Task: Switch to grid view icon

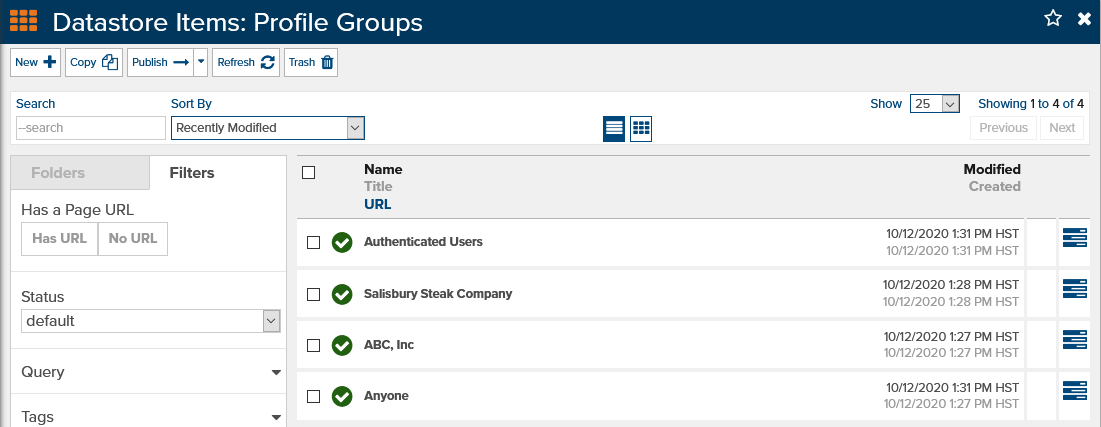Action: coord(641,129)
